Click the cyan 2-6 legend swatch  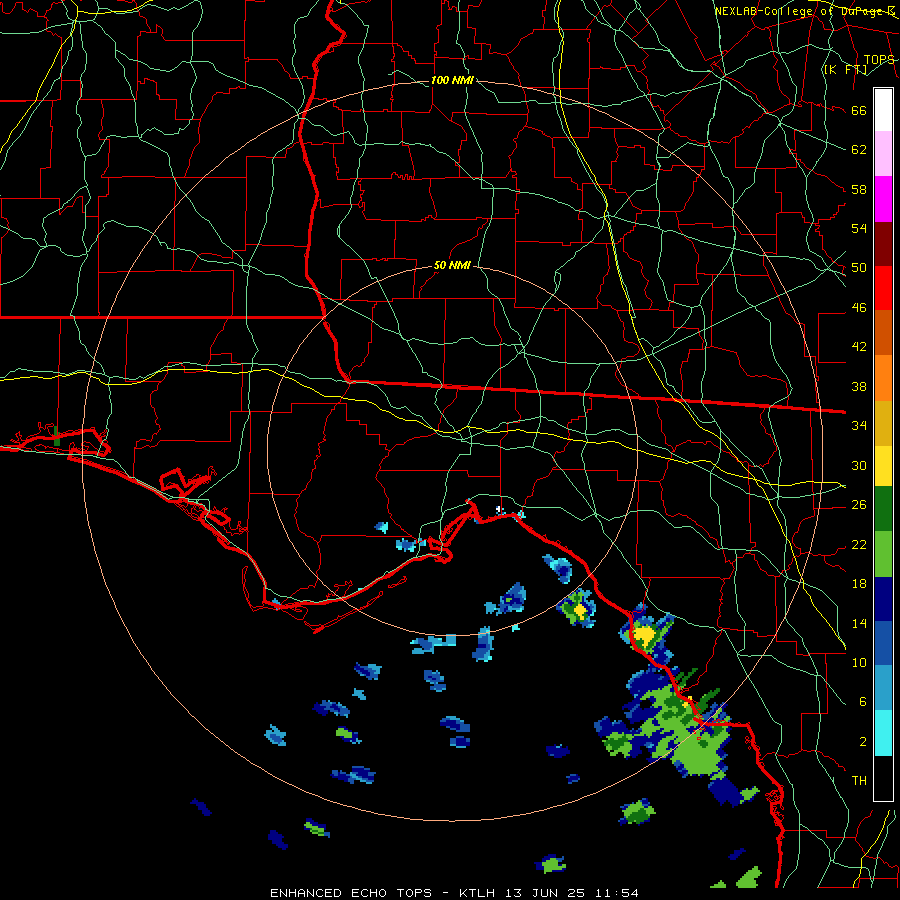(x=883, y=733)
